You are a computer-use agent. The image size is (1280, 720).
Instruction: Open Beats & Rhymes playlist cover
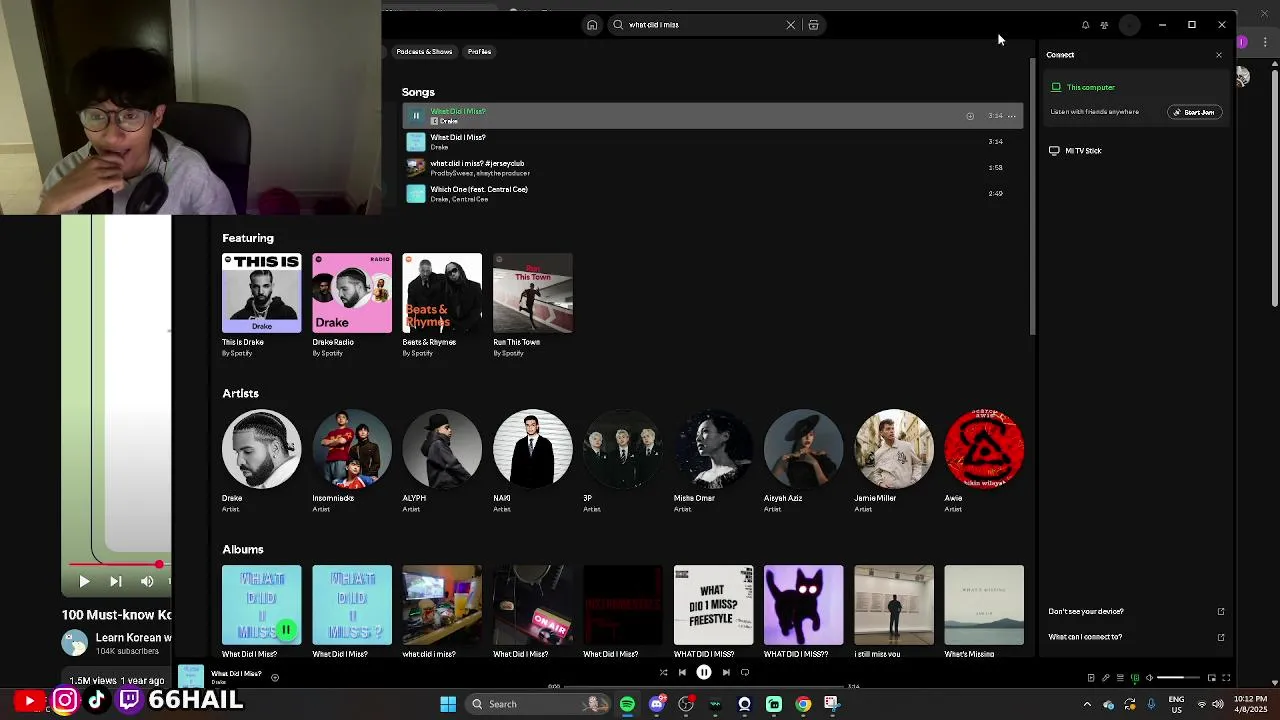tap(442, 293)
